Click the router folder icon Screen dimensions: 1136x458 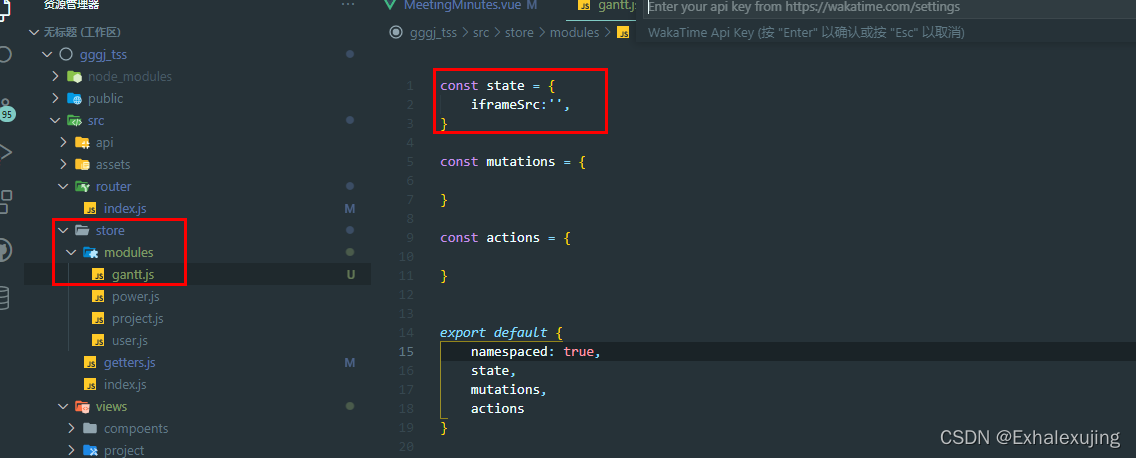point(82,186)
